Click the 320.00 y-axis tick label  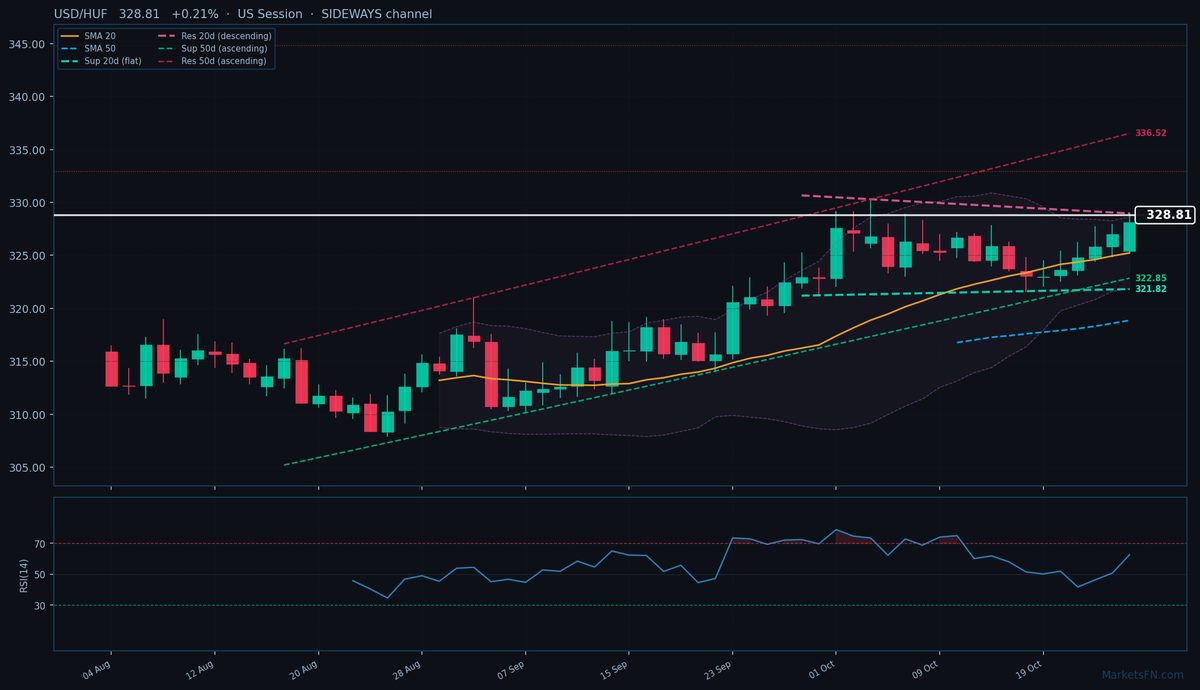click(x=27, y=309)
